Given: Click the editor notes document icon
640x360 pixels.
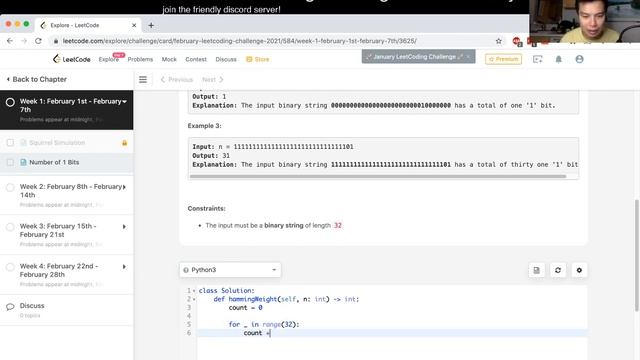Looking at the screenshot, I should 536,270.
